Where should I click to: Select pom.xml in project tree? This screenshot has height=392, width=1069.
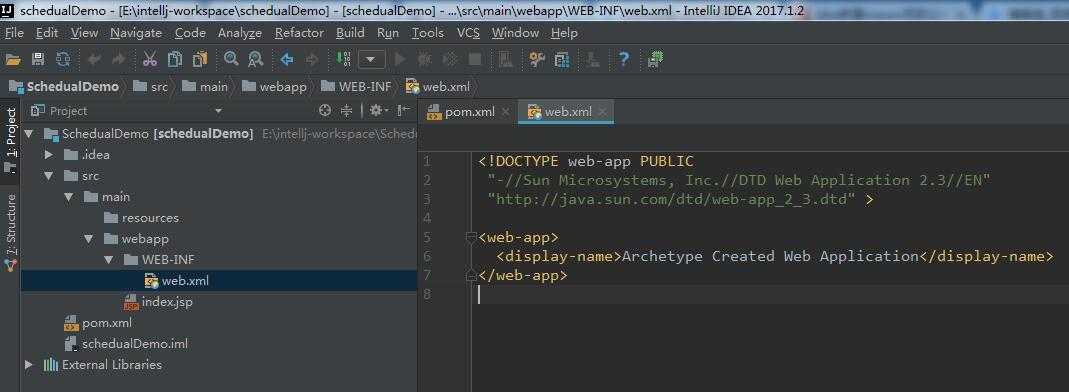point(97,323)
